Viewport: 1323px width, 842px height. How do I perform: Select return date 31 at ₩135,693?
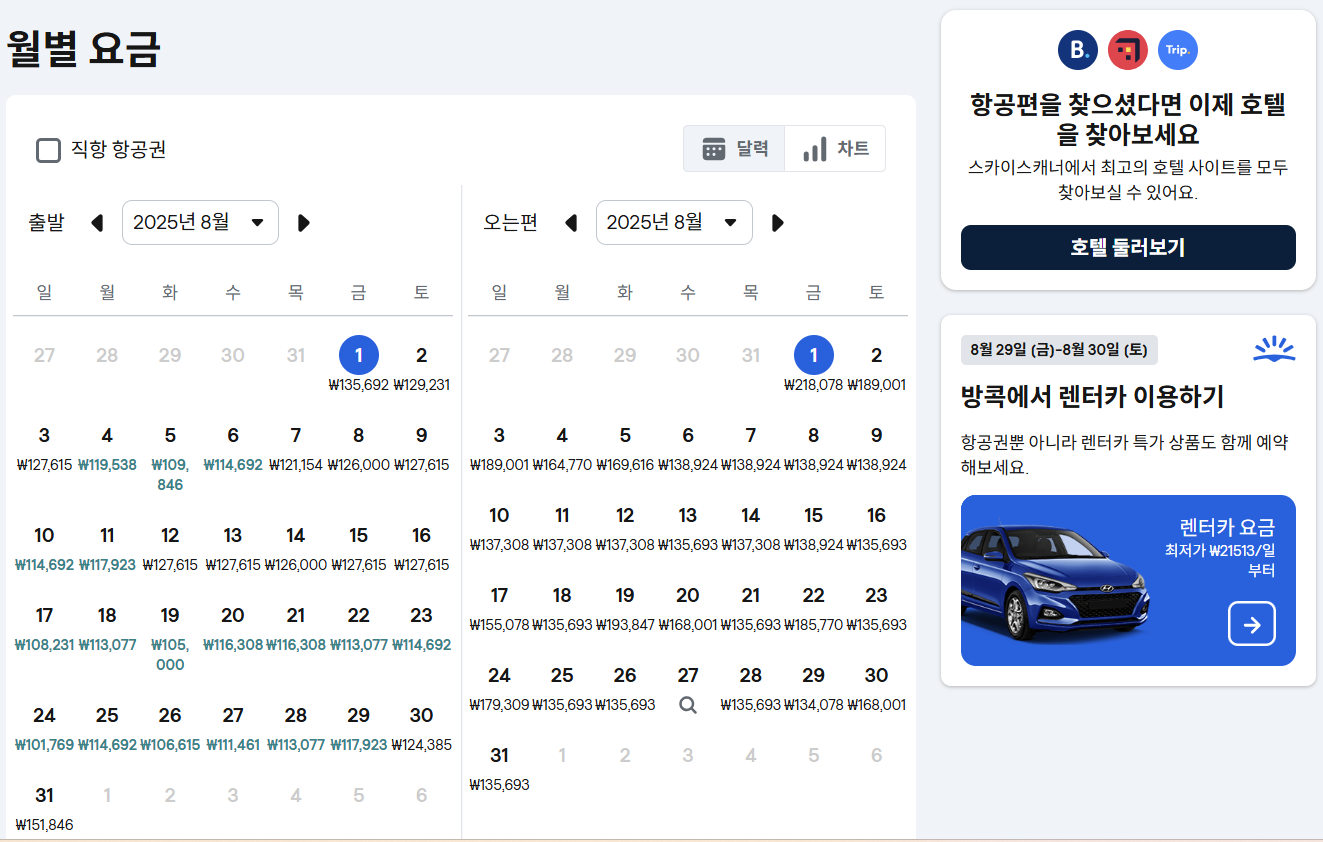click(499, 769)
